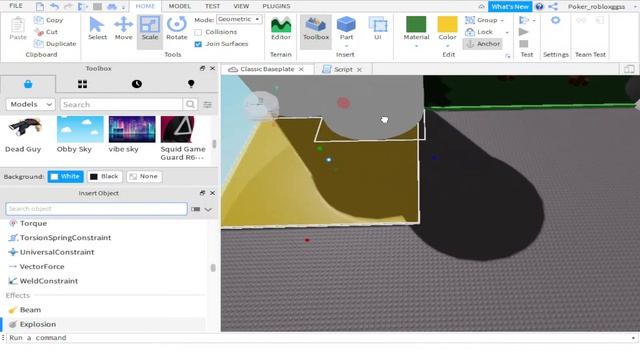Open Game Settings gear

[x=556, y=20]
